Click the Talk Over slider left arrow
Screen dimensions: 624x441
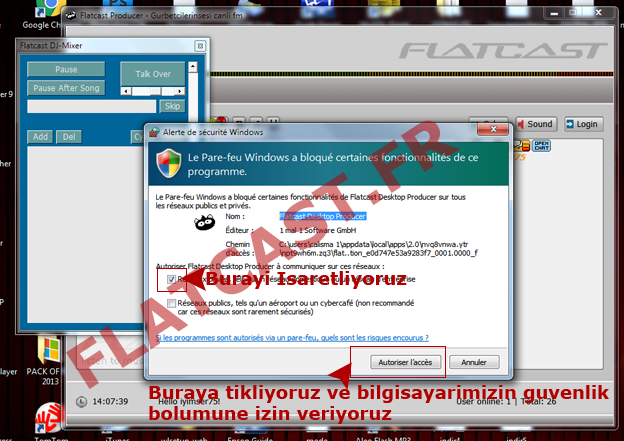tap(126, 91)
